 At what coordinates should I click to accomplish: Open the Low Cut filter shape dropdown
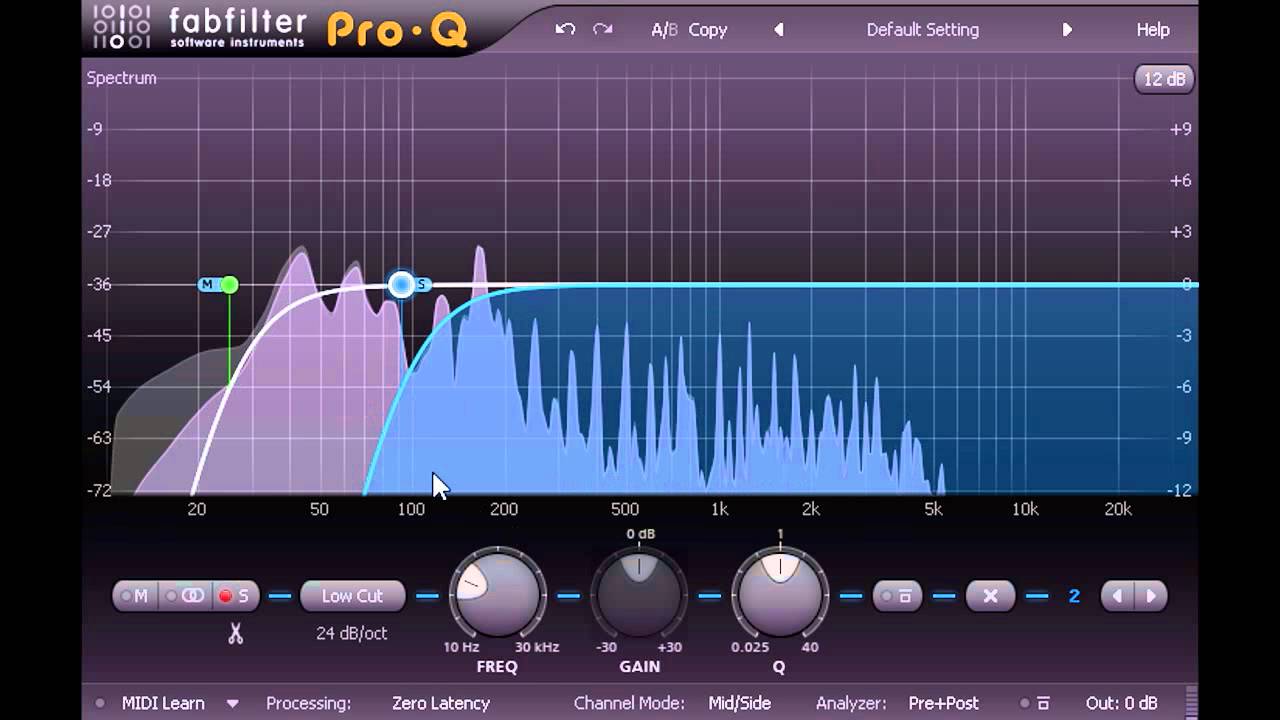point(352,595)
